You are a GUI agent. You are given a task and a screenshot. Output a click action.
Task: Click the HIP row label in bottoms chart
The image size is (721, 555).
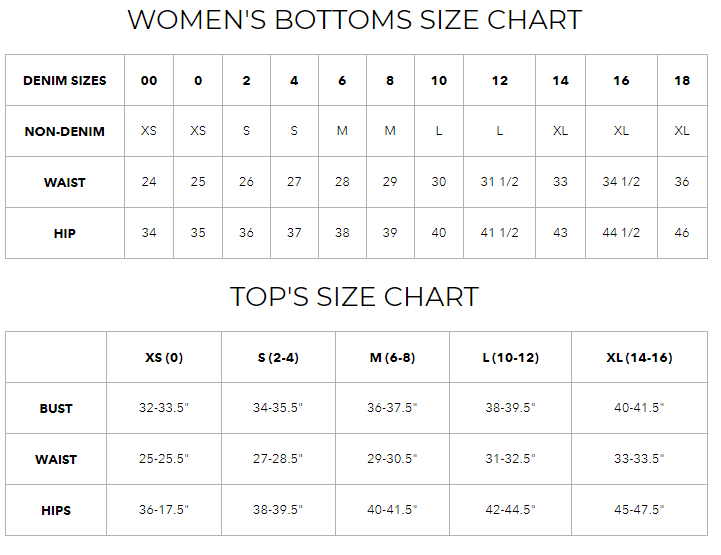click(65, 234)
